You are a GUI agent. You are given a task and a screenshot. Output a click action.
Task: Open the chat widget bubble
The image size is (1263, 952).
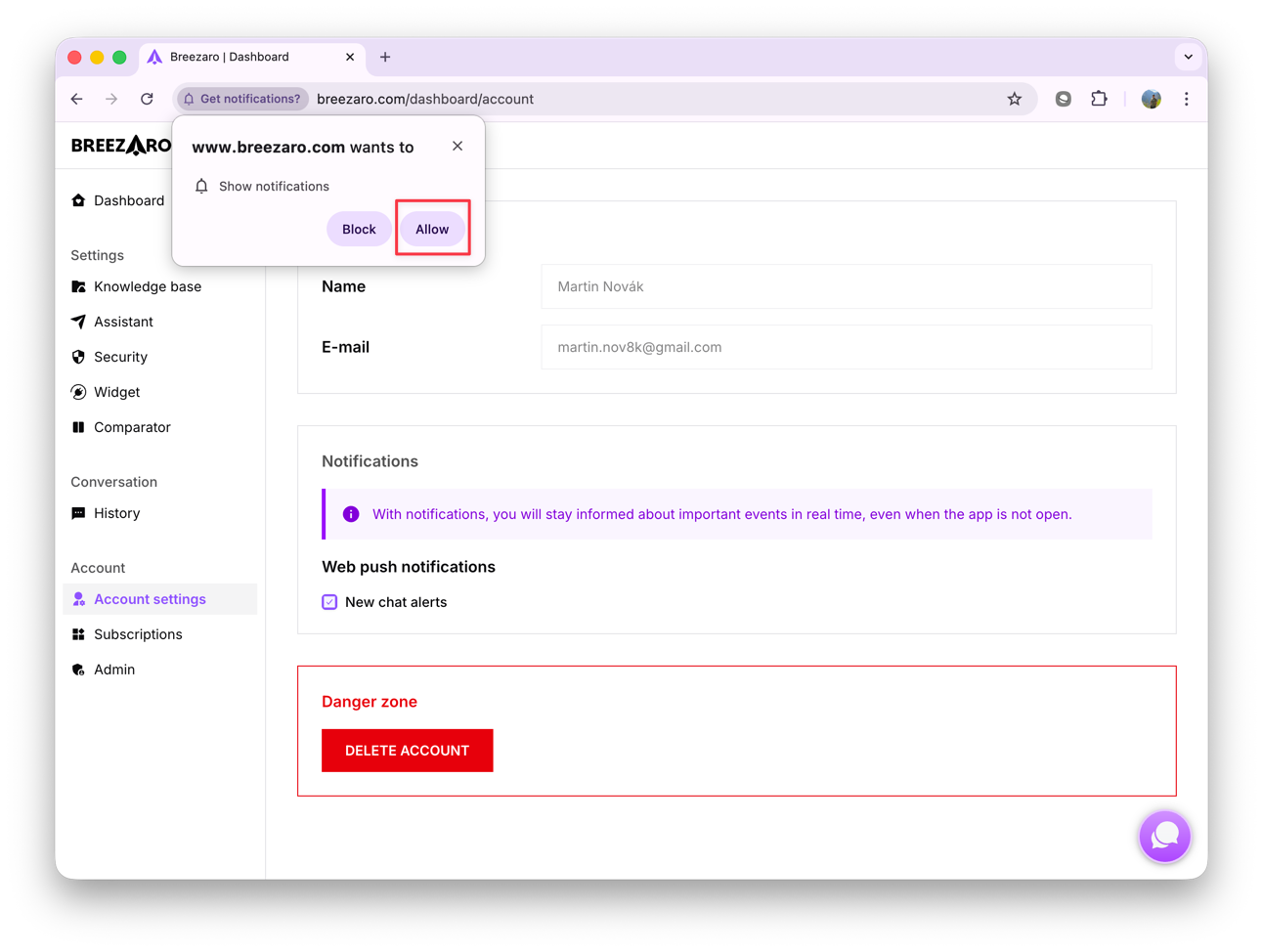pos(1164,837)
